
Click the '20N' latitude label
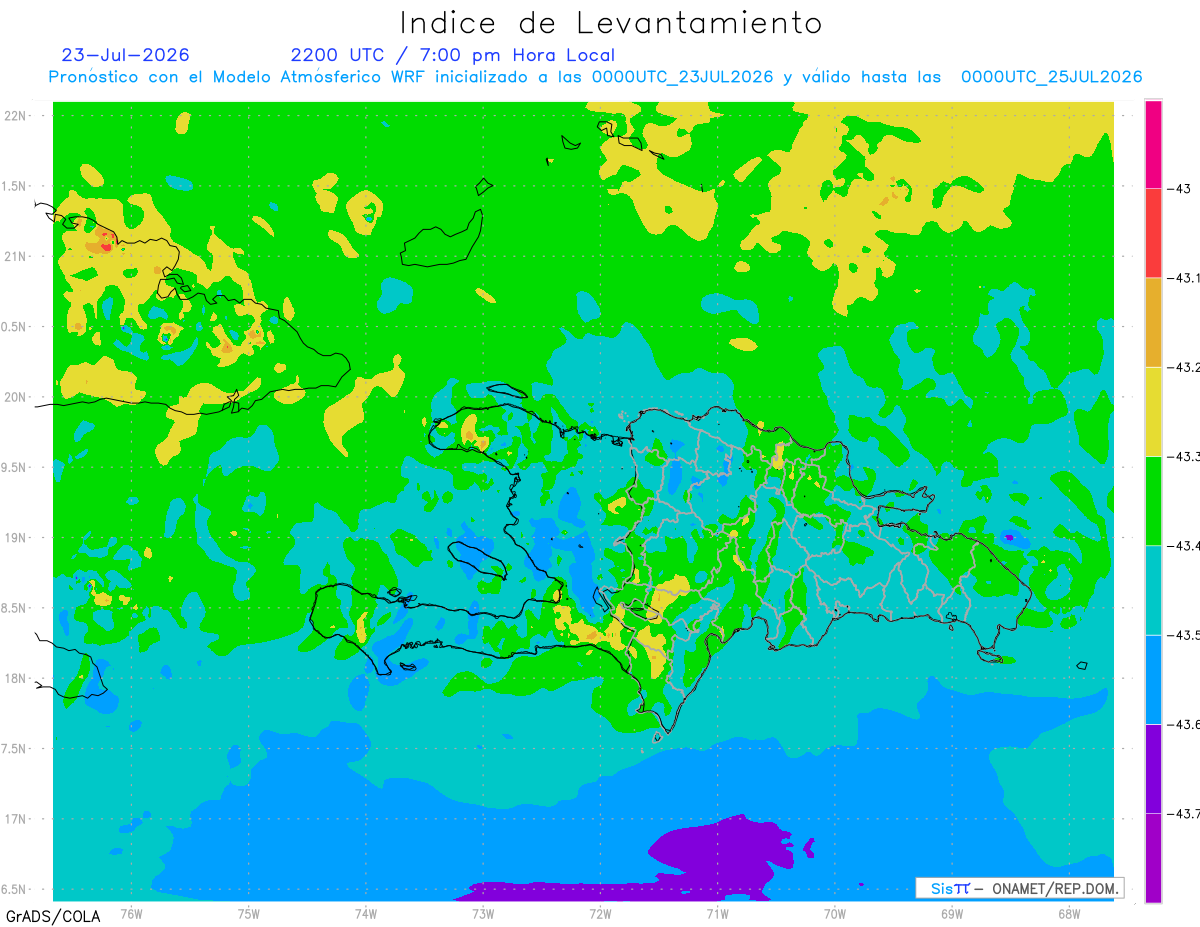coord(16,397)
